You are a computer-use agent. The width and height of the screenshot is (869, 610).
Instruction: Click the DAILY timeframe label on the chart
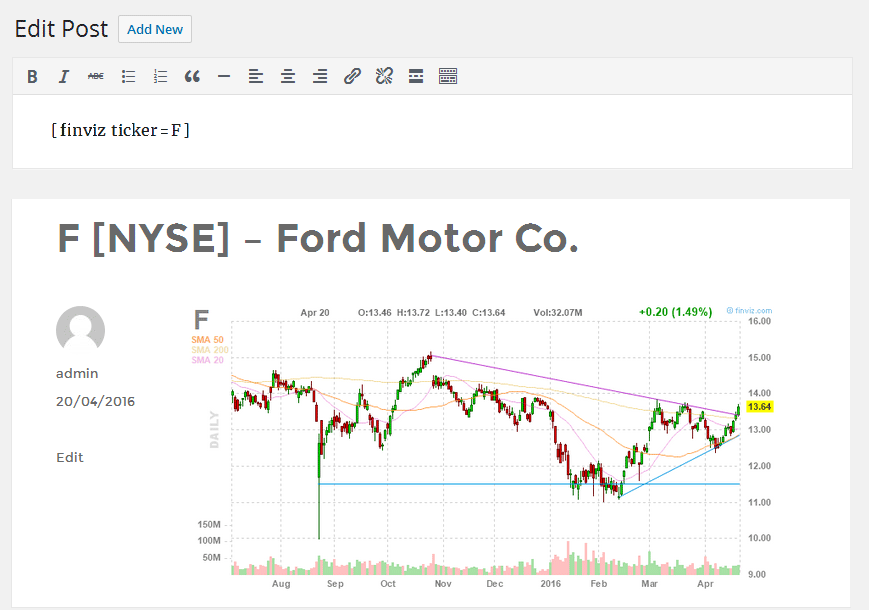point(214,429)
